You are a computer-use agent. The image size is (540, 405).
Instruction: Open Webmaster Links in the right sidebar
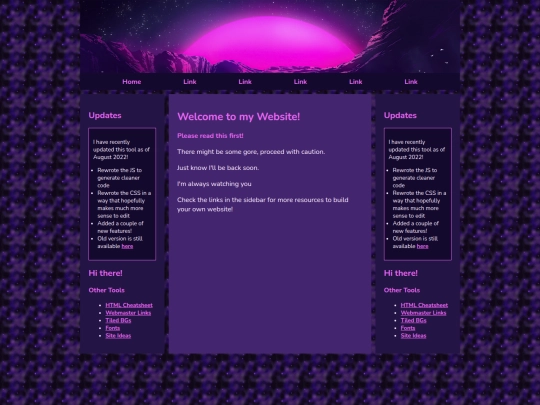[x=423, y=313]
